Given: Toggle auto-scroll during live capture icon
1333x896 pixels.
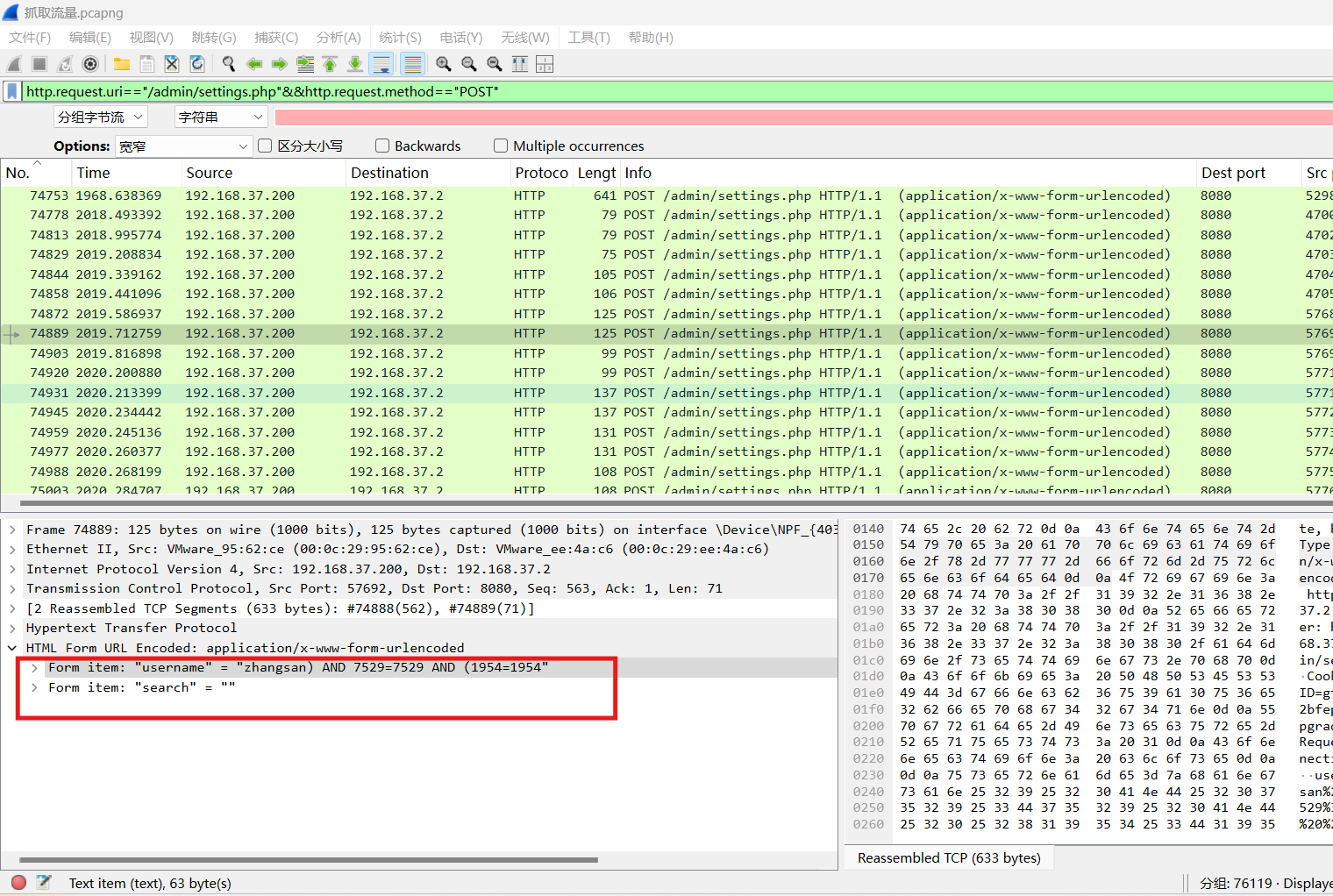Looking at the screenshot, I should (x=381, y=64).
